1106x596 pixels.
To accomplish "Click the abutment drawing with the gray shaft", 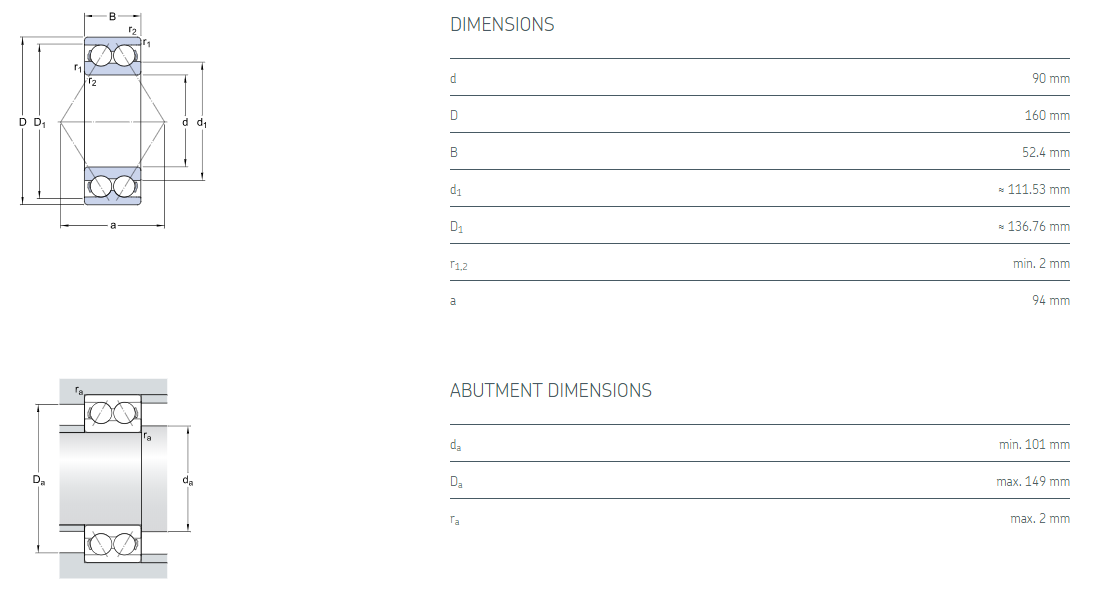I will [x=112, y=479].
